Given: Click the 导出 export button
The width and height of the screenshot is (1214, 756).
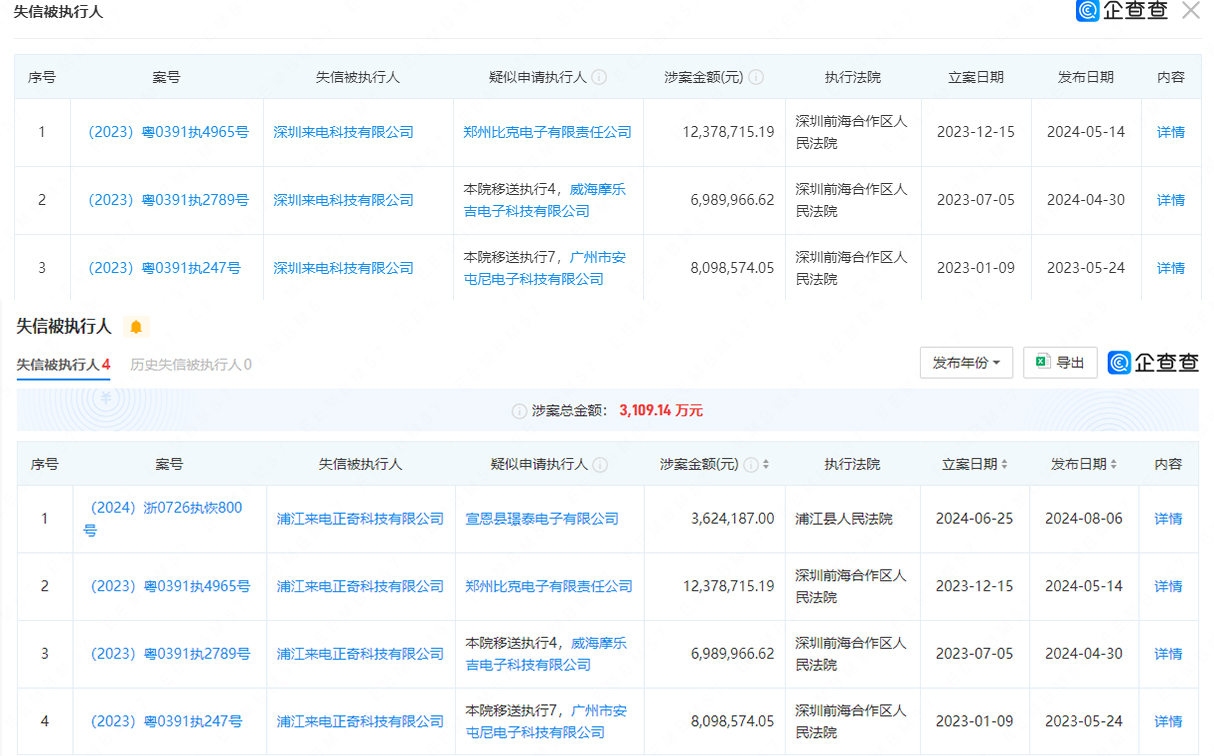Looking at the screenshot, I should click(x=1060, y=363).
